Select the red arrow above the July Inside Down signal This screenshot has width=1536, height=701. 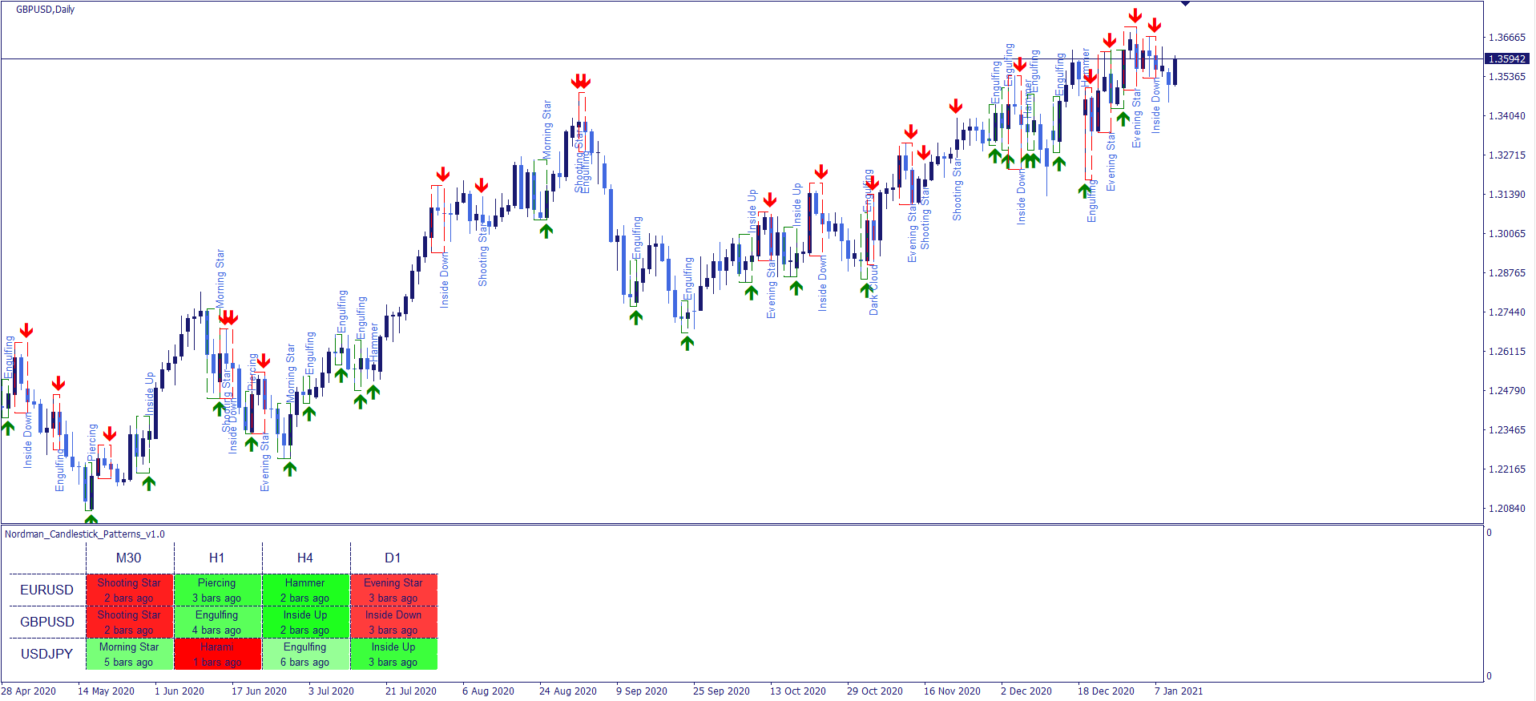[443, 175]
